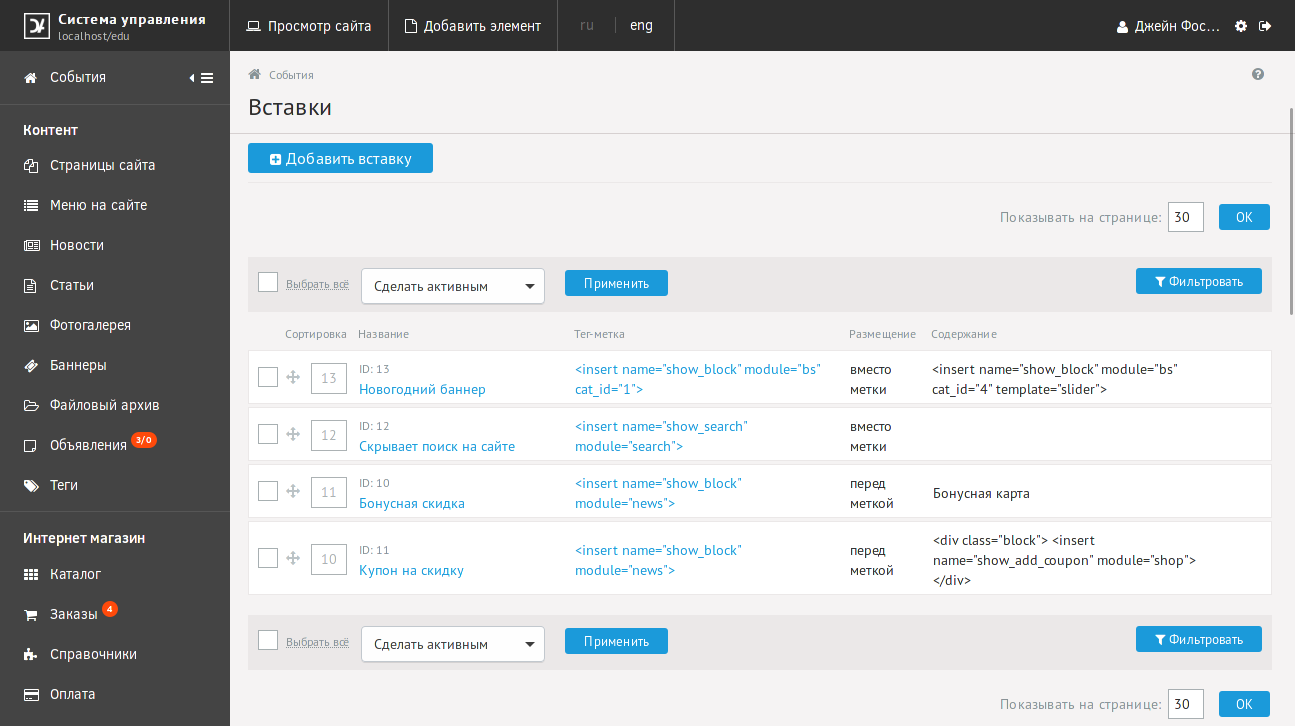1295x726 pixels.
Task: Check the Скрывает поиск на сайте checkbox
Action: 267,434
